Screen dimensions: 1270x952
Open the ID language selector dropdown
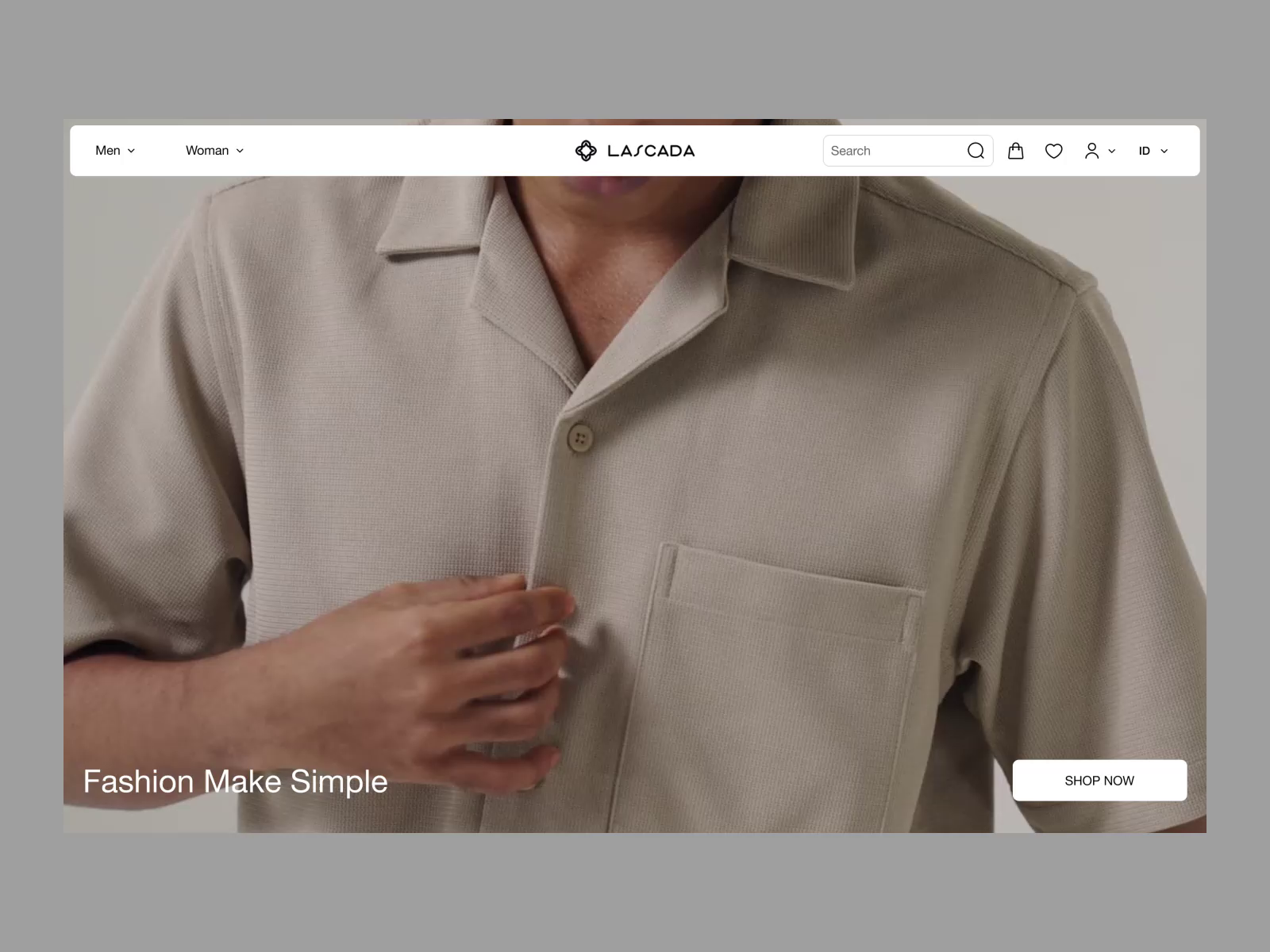(x=1152, y=151)
